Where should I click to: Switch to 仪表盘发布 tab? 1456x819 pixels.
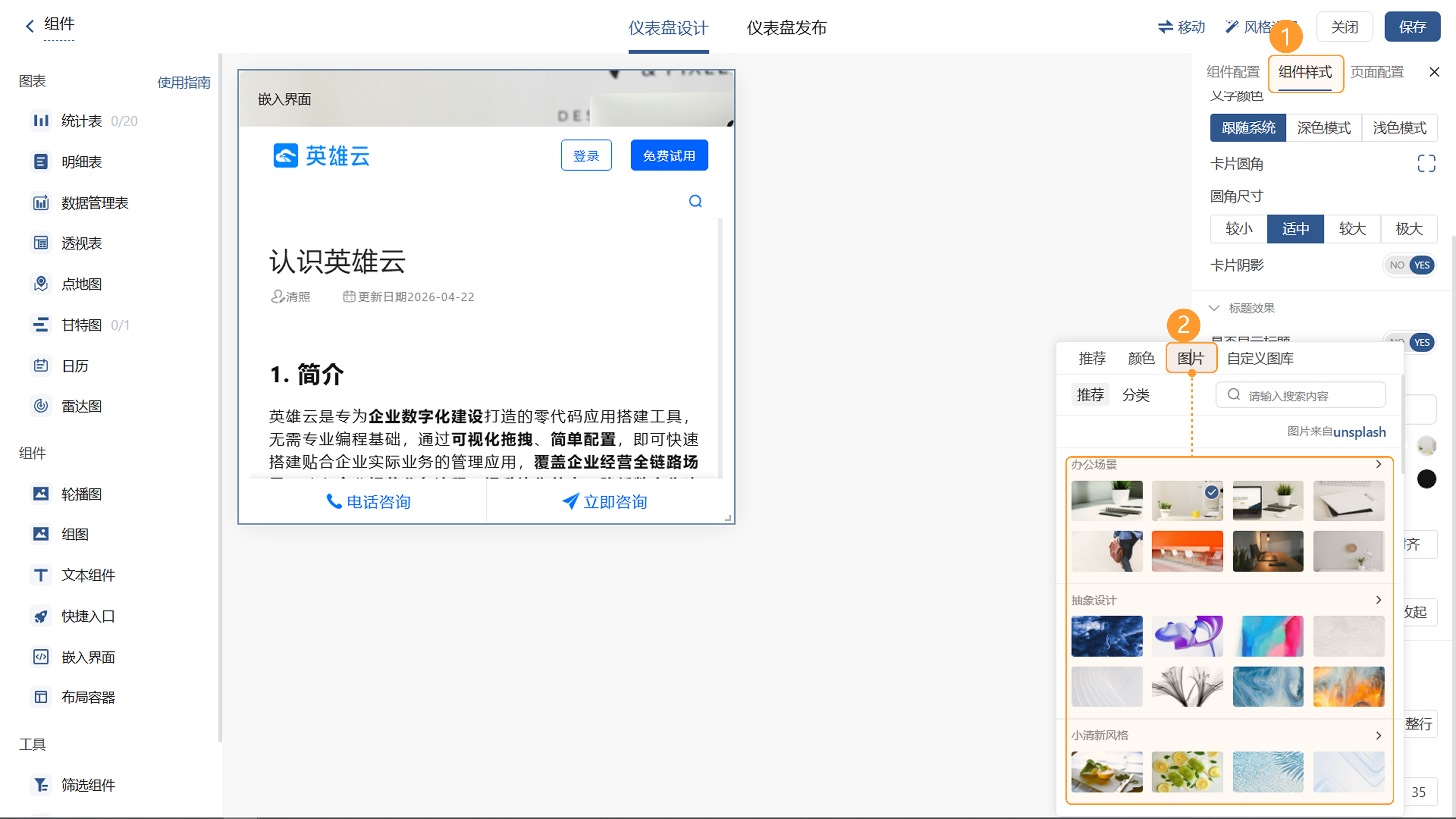tap(786, 28)
